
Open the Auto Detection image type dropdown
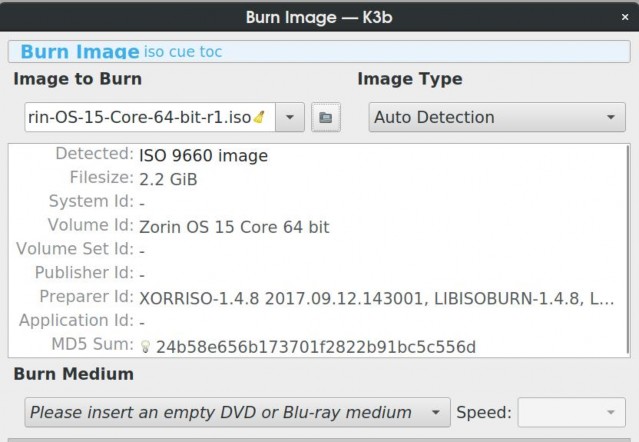coord(497,117)
